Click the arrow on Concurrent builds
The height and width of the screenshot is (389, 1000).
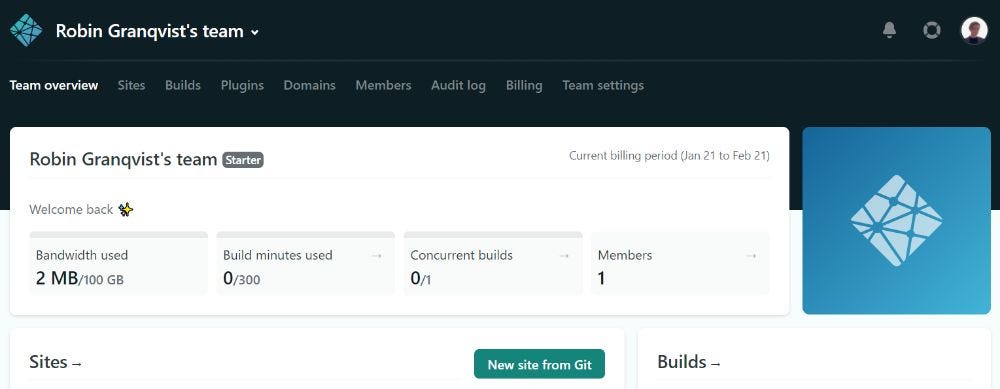(564, 256)
